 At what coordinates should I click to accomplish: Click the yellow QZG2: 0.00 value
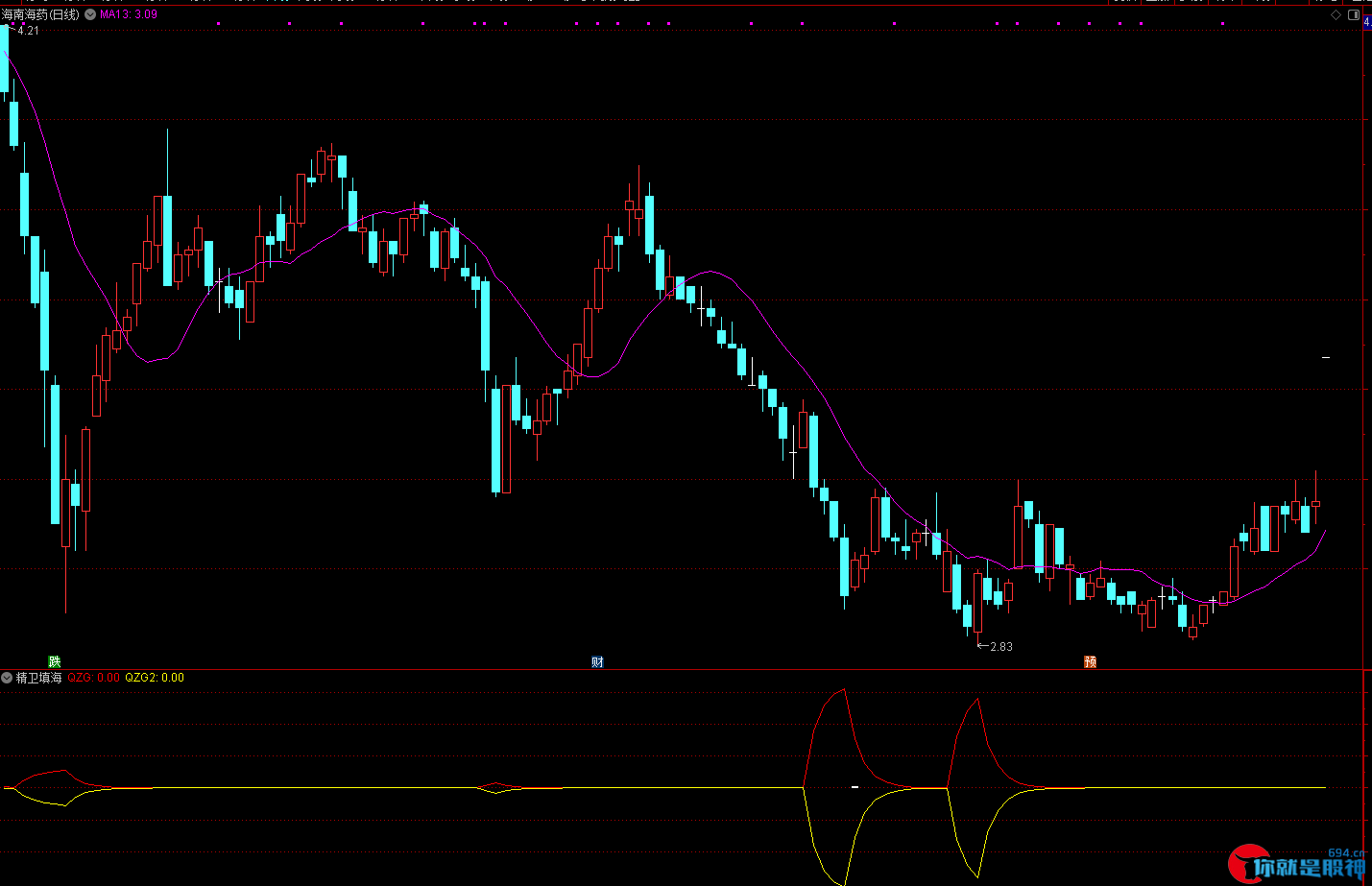(155, 678)
